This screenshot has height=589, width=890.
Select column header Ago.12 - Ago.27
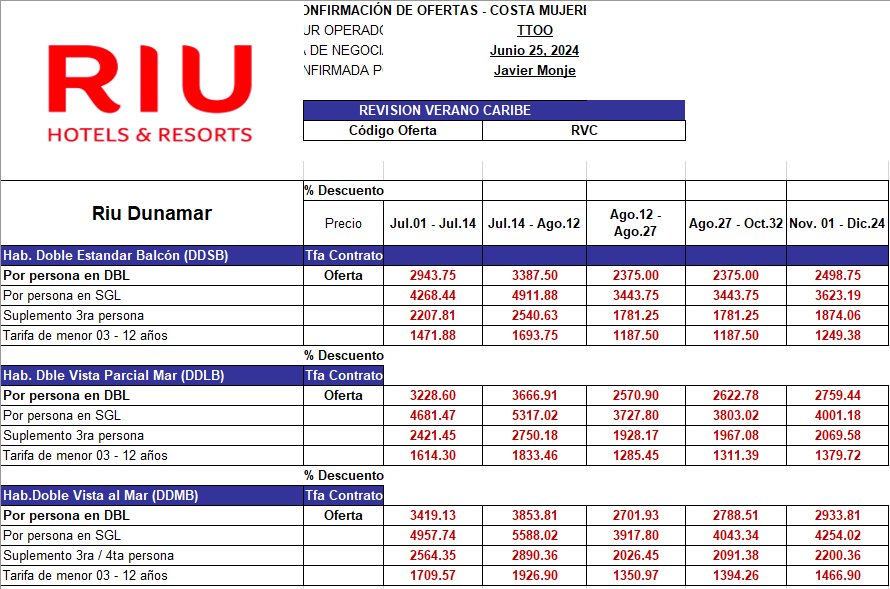tap(636, 223)
